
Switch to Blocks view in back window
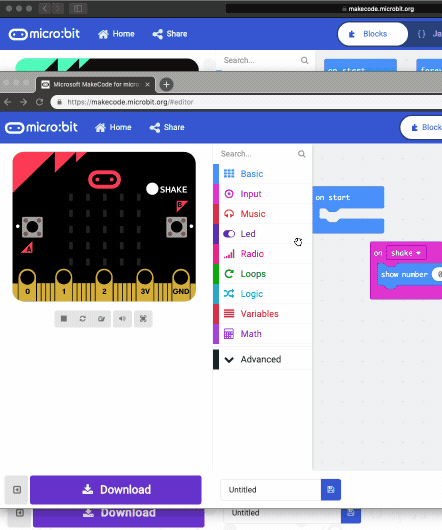click(373, 34)
